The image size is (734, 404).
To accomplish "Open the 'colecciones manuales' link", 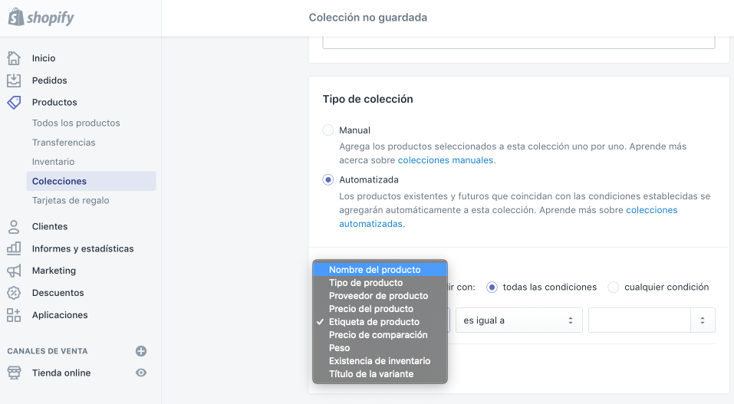I will coord(445,160).
